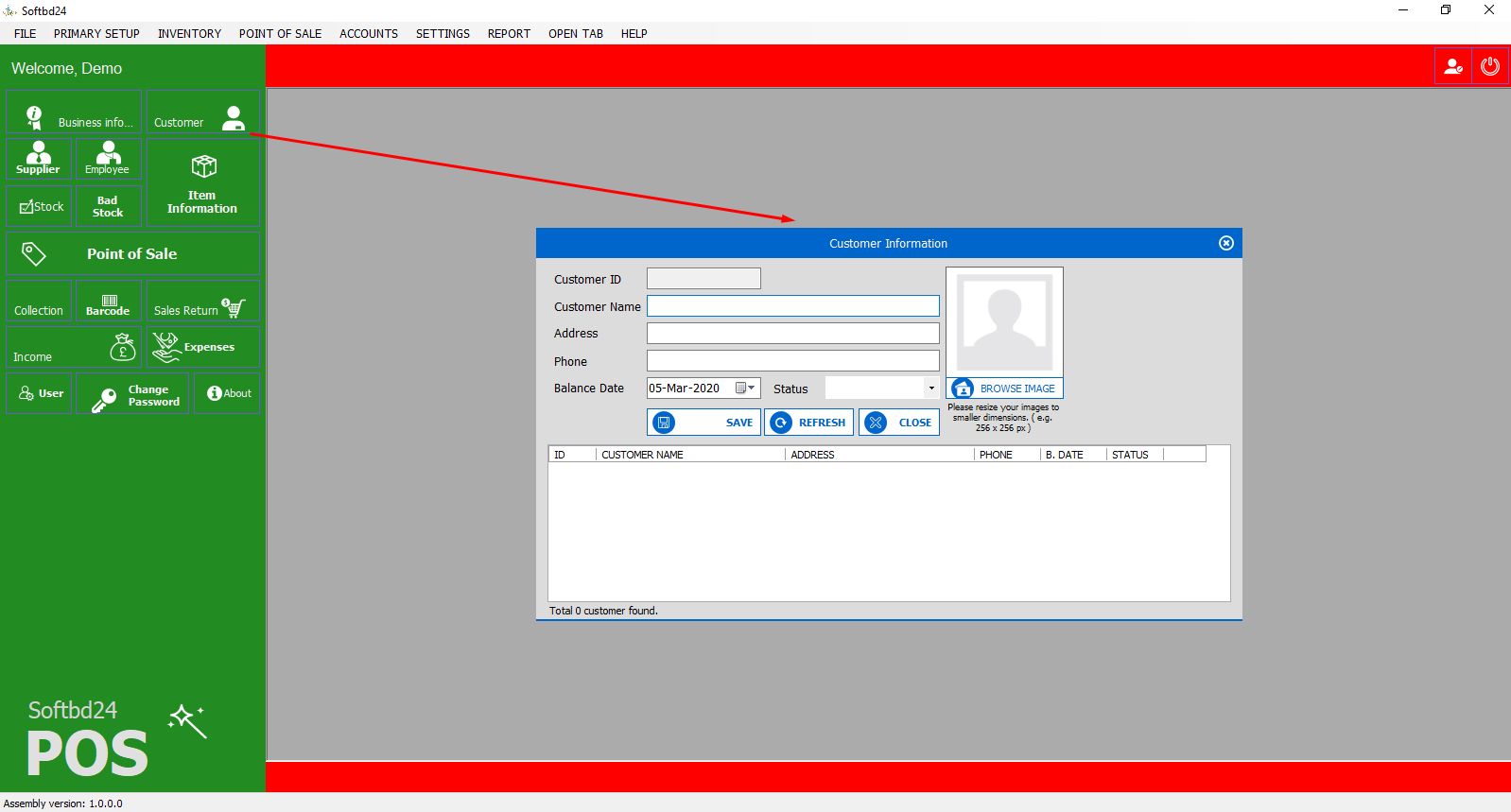Screen dimensions: 1511x812
Task: Open the Income module
Action: [74, 347]
